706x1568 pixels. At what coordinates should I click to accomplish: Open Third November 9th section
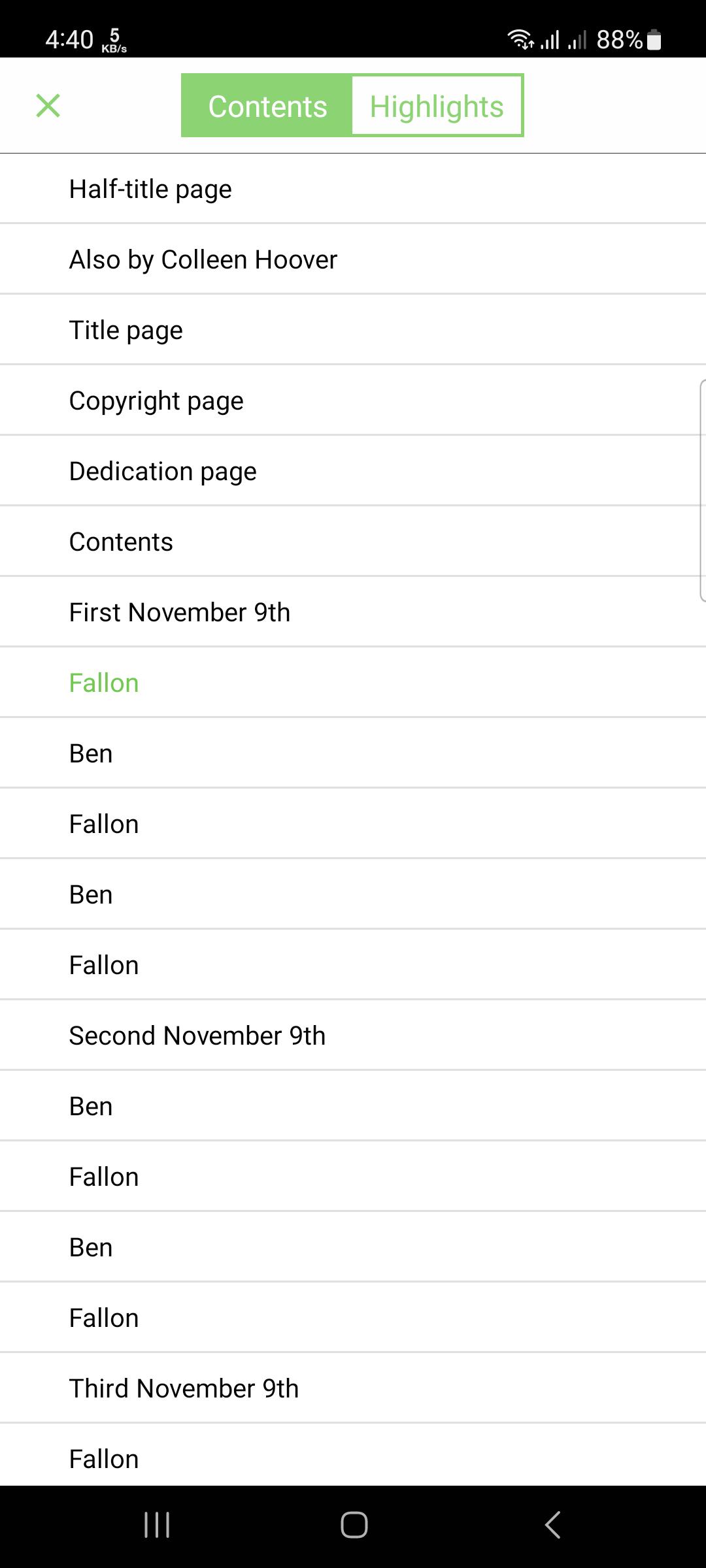coord(353,1388)
